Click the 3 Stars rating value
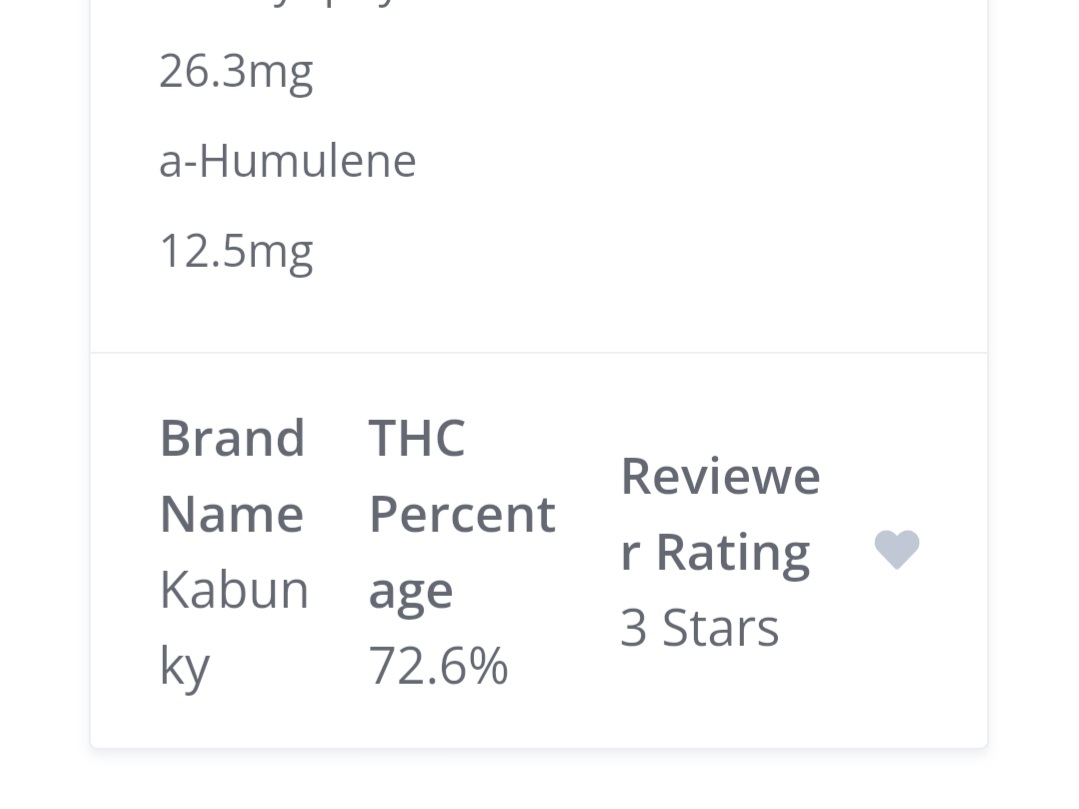This screenshot has height=809, width=1079. point(699,627)
